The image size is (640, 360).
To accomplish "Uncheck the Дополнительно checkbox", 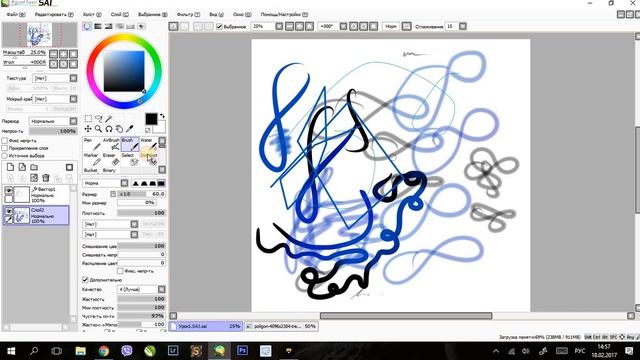I will pos(85,280).
